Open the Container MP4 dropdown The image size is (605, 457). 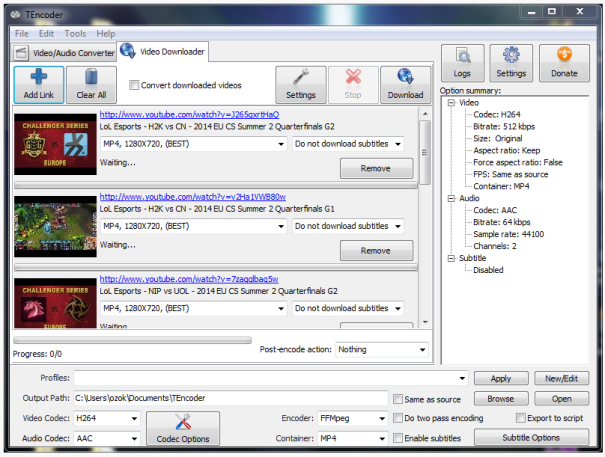(352, 438)
